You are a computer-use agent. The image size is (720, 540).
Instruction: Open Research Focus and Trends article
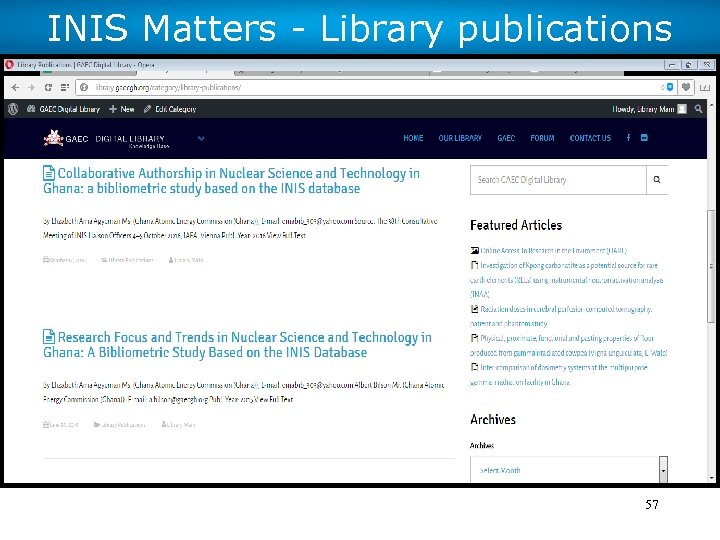click(x=237, y=344)
